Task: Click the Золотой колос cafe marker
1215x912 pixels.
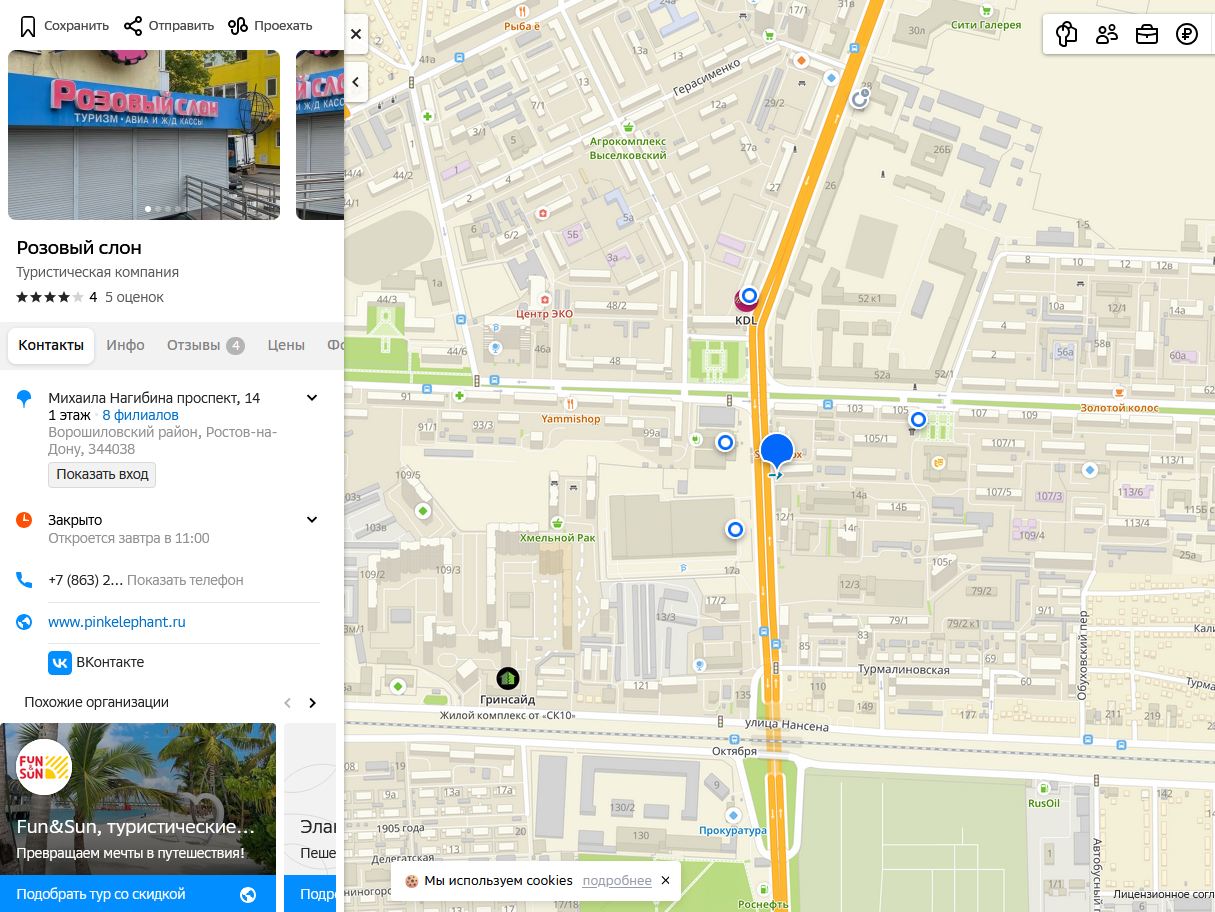Action: (x=1121, y=392)
